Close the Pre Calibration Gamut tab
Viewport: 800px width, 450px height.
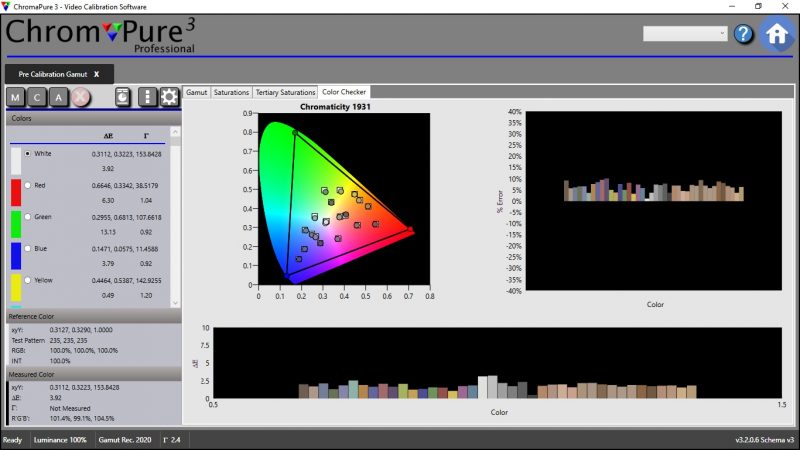pyautogui.click(x=97, y=74)
